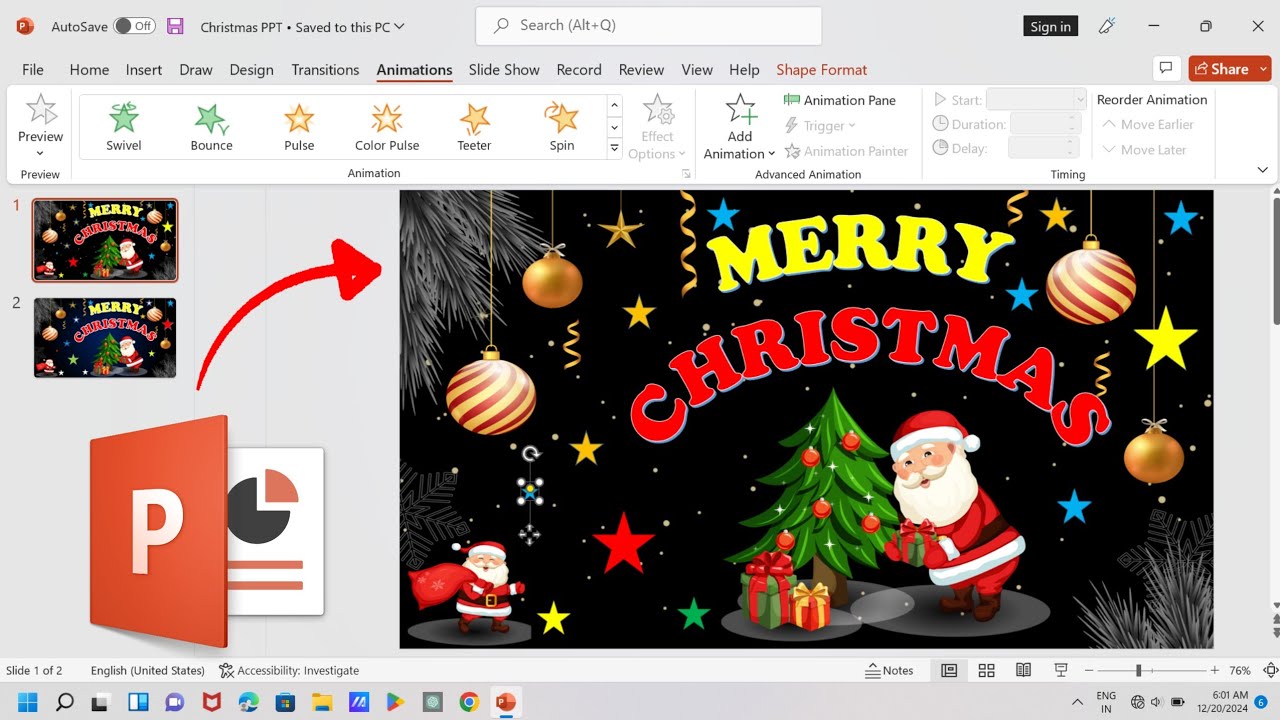1280x720 pixels.
Task: Apply the Color Pulse animation effect
Action: 387,126
